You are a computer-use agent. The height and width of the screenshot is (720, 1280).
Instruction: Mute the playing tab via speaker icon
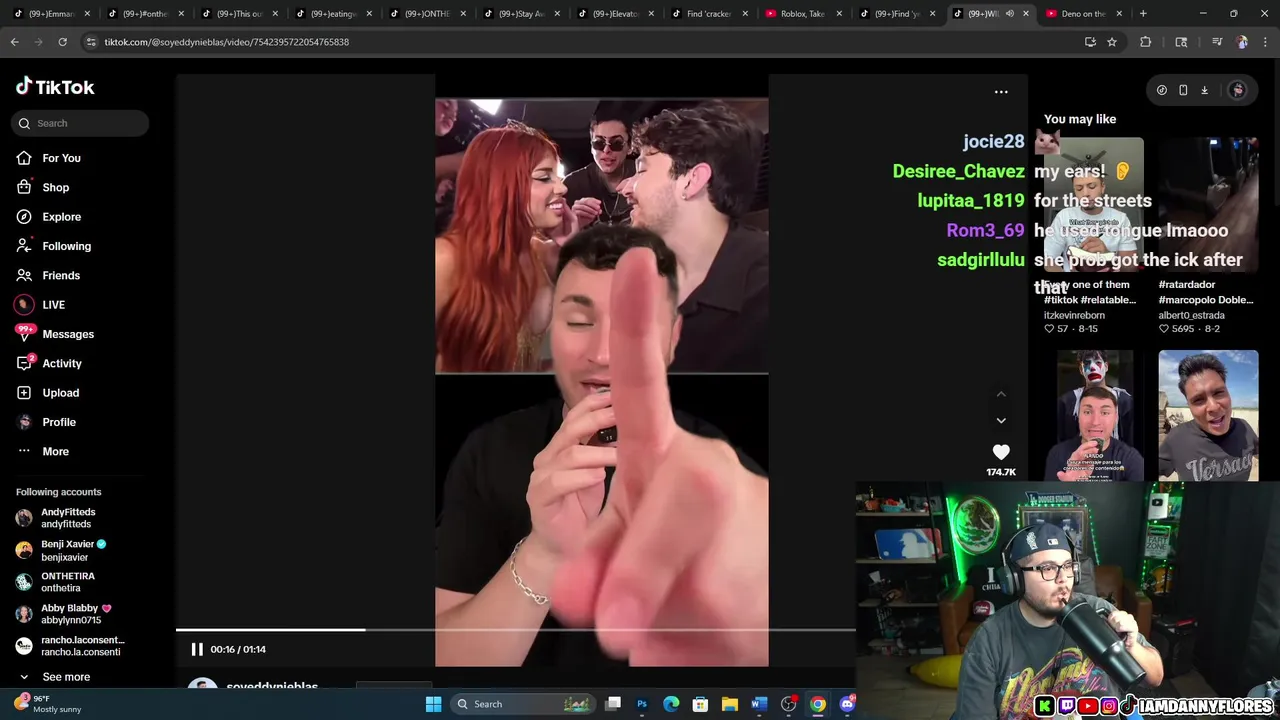tap(1009, 14)
